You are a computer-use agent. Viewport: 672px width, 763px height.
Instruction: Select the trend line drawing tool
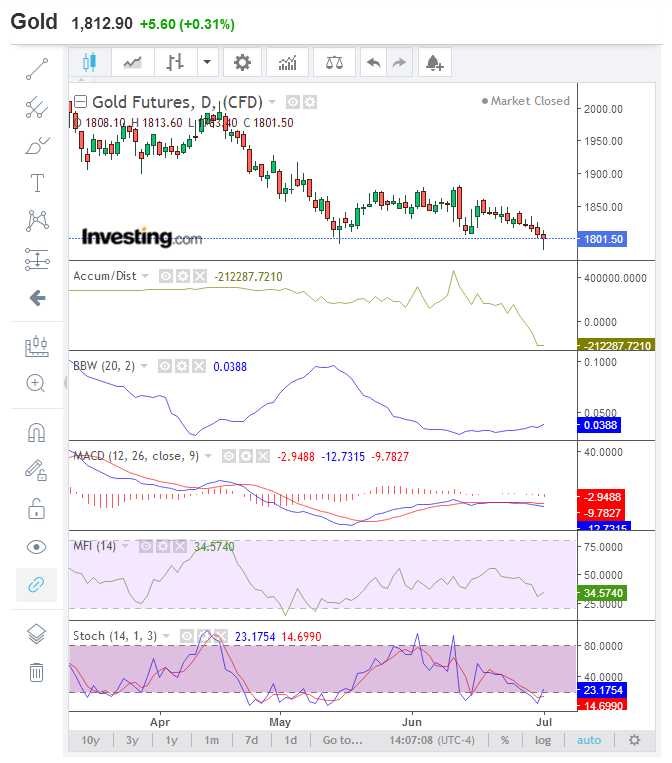pos(37,69)
